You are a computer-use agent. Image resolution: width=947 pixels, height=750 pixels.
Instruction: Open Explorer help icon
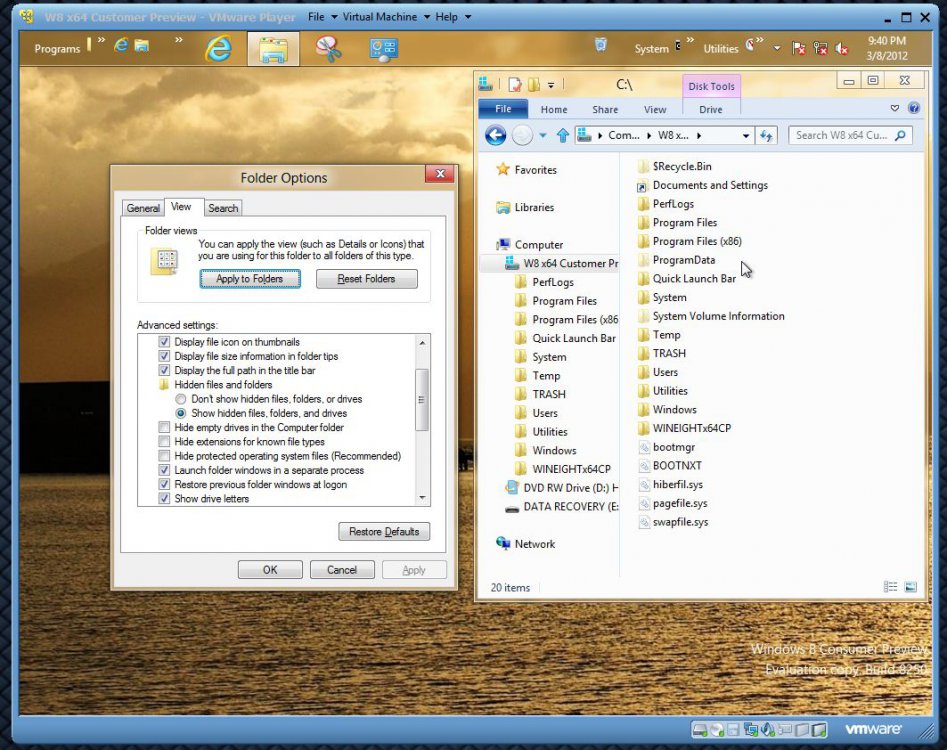(914, 108)
